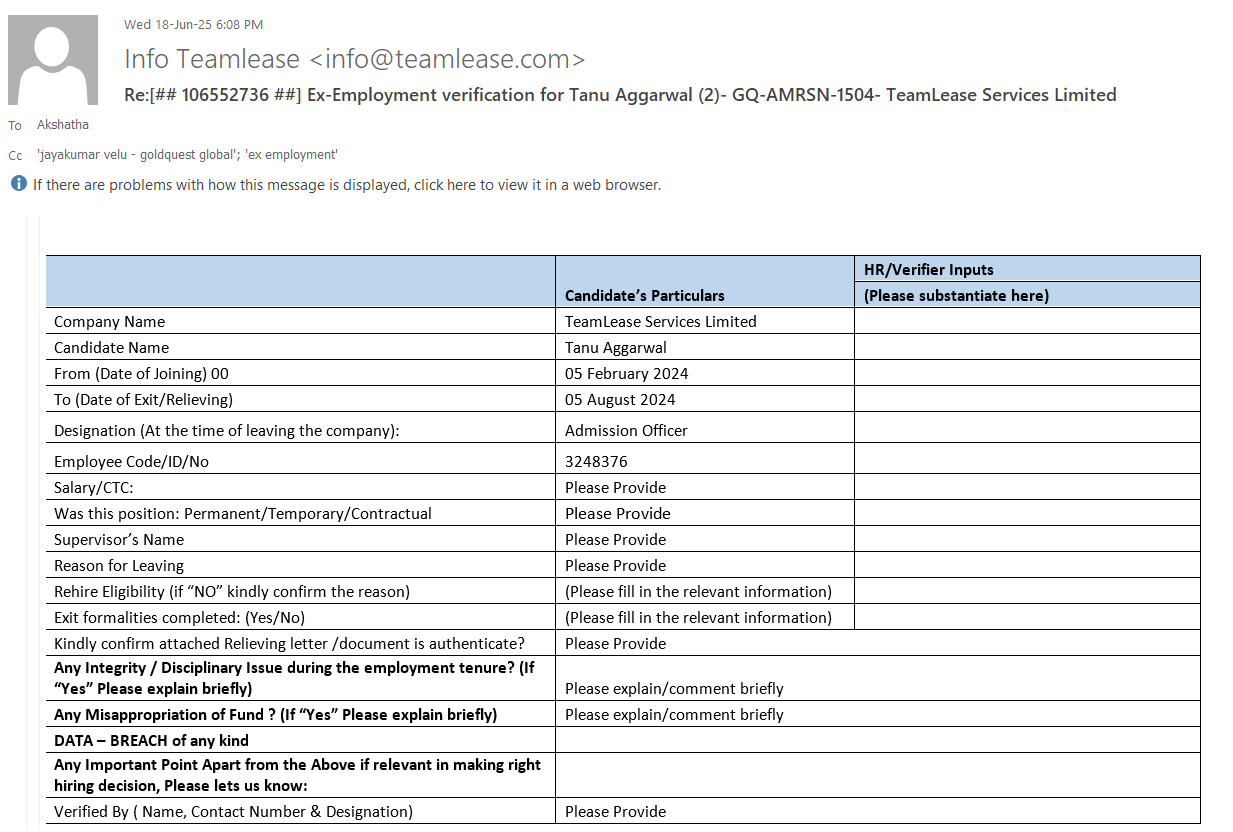Click 'Please Provide' in Salary/CTC row
Screen dimensions: 1233x832
(x=616, y=487)
